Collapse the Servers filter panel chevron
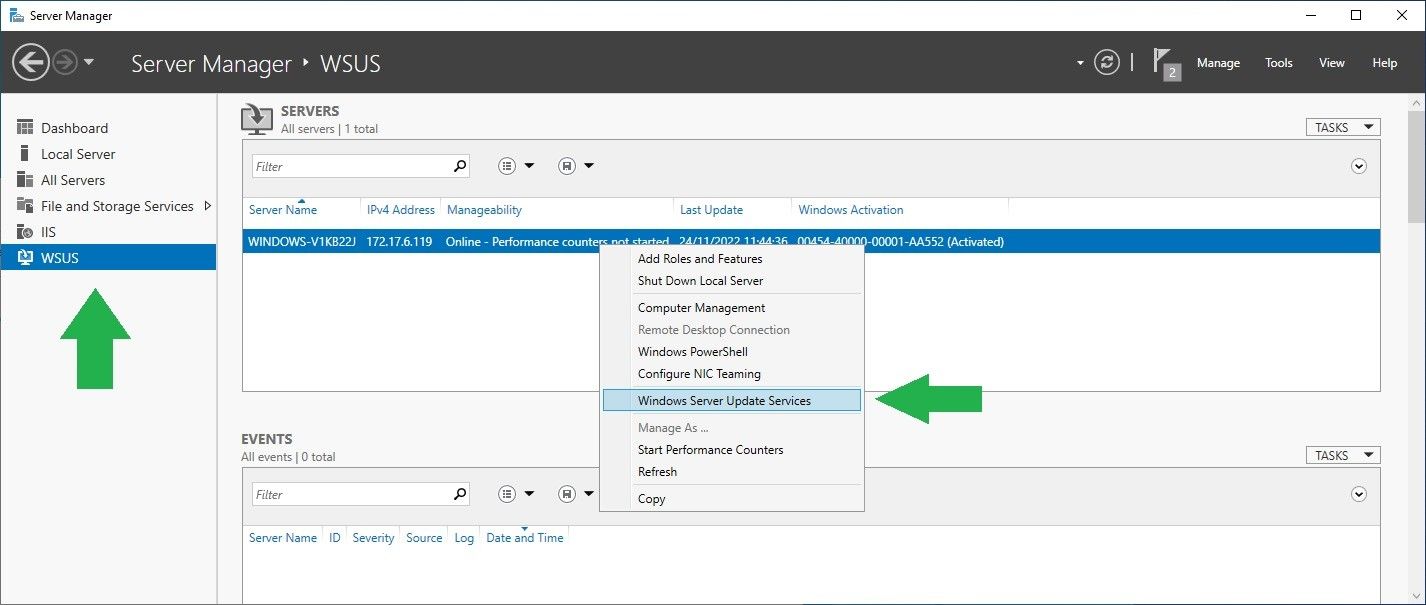 click(1359, 166)
